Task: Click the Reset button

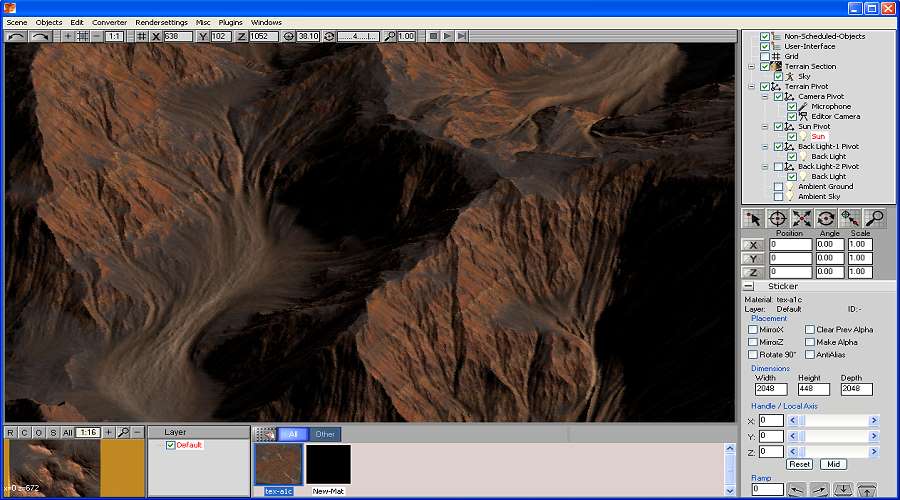Action: click(x=800, y=464)
